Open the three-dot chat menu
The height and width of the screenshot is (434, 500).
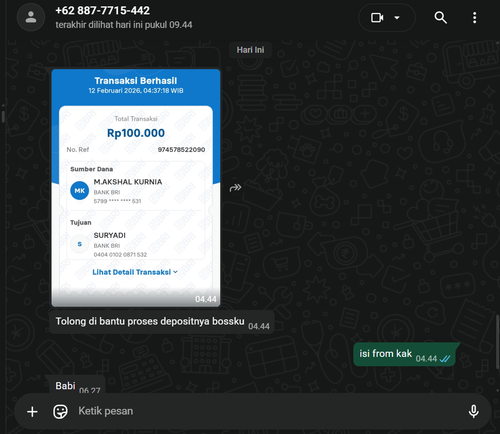[474, 18]
